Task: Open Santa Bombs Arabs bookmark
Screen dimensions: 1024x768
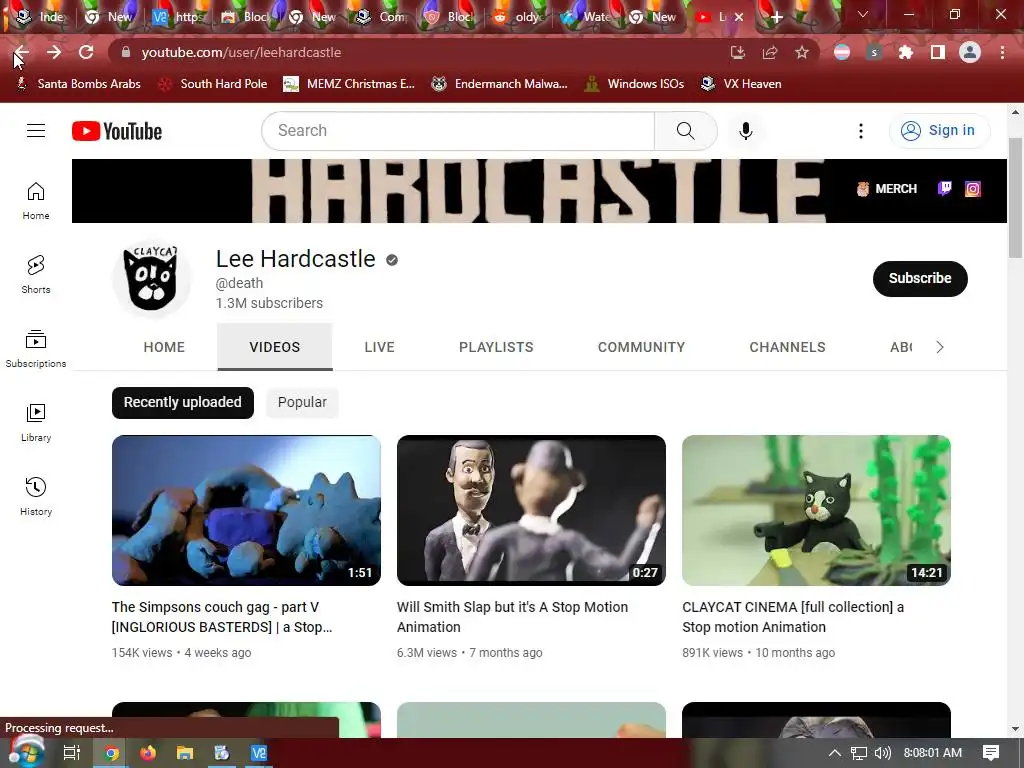Action: 78,84
